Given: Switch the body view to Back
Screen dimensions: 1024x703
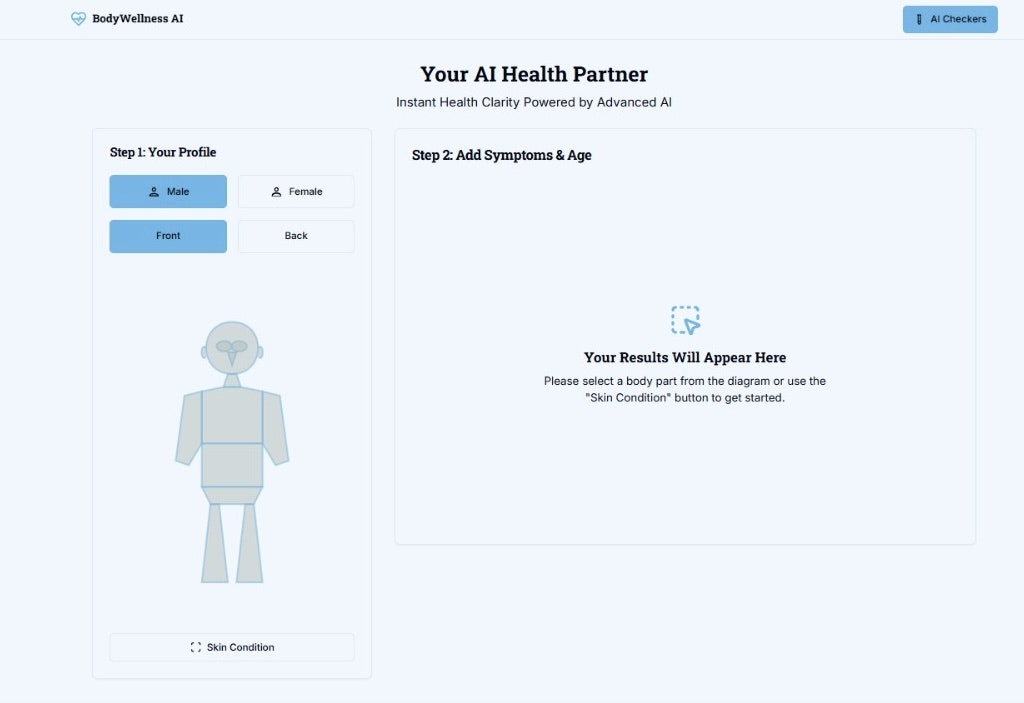Looking at the screenshot, I should click(296, 236).
